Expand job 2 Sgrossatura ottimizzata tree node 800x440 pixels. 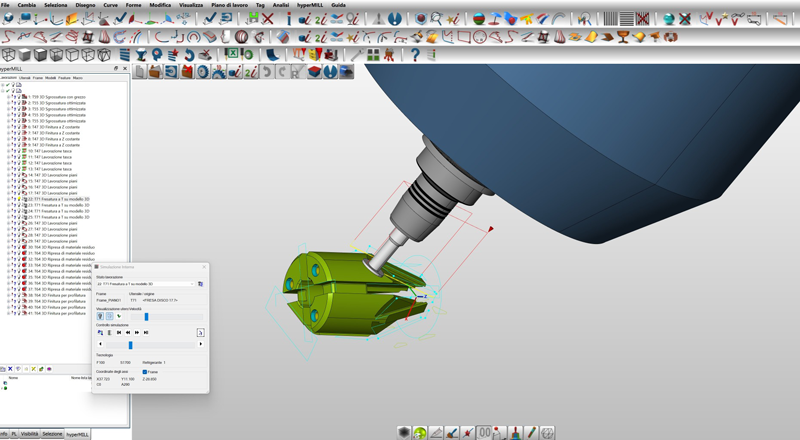8,103
